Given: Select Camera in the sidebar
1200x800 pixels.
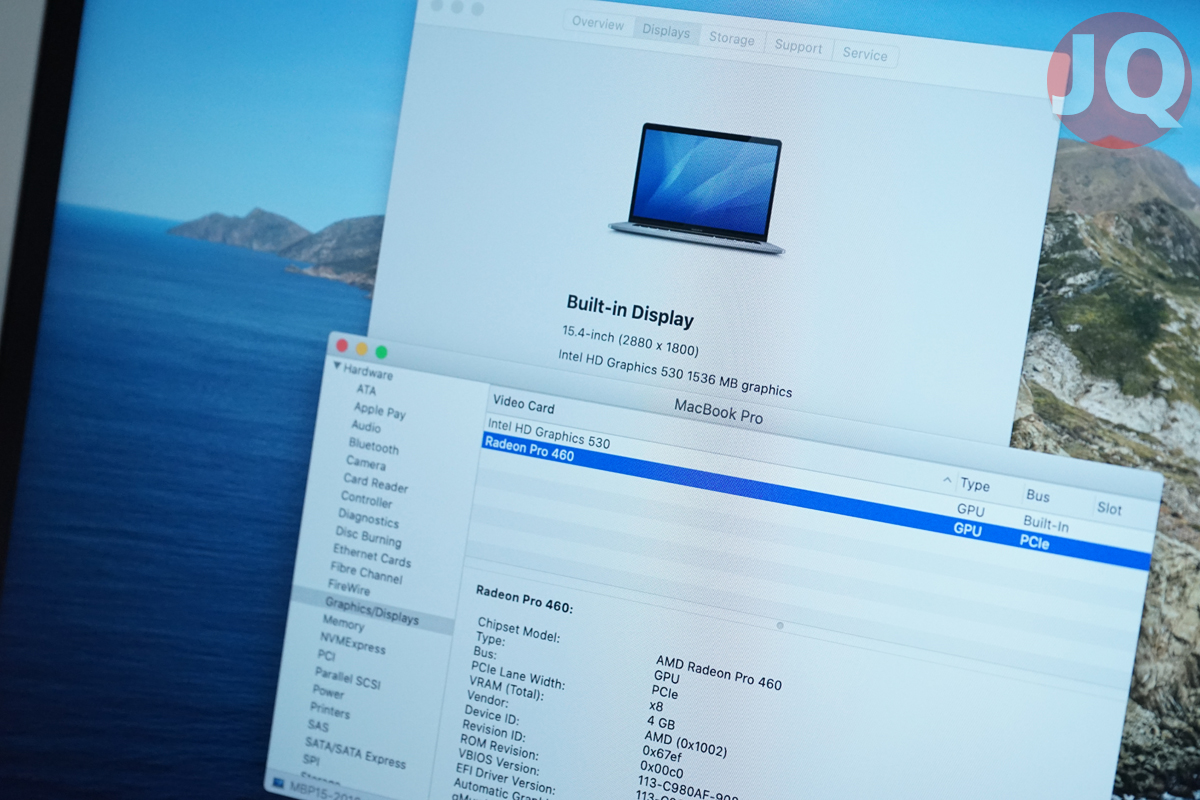Looking at the screenshot, I should coord(366,463).
